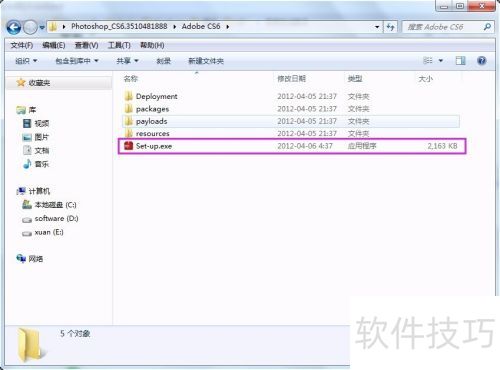Sort by the 大小 column header
This screenshot has width=500, height=370.
[425, 79]
